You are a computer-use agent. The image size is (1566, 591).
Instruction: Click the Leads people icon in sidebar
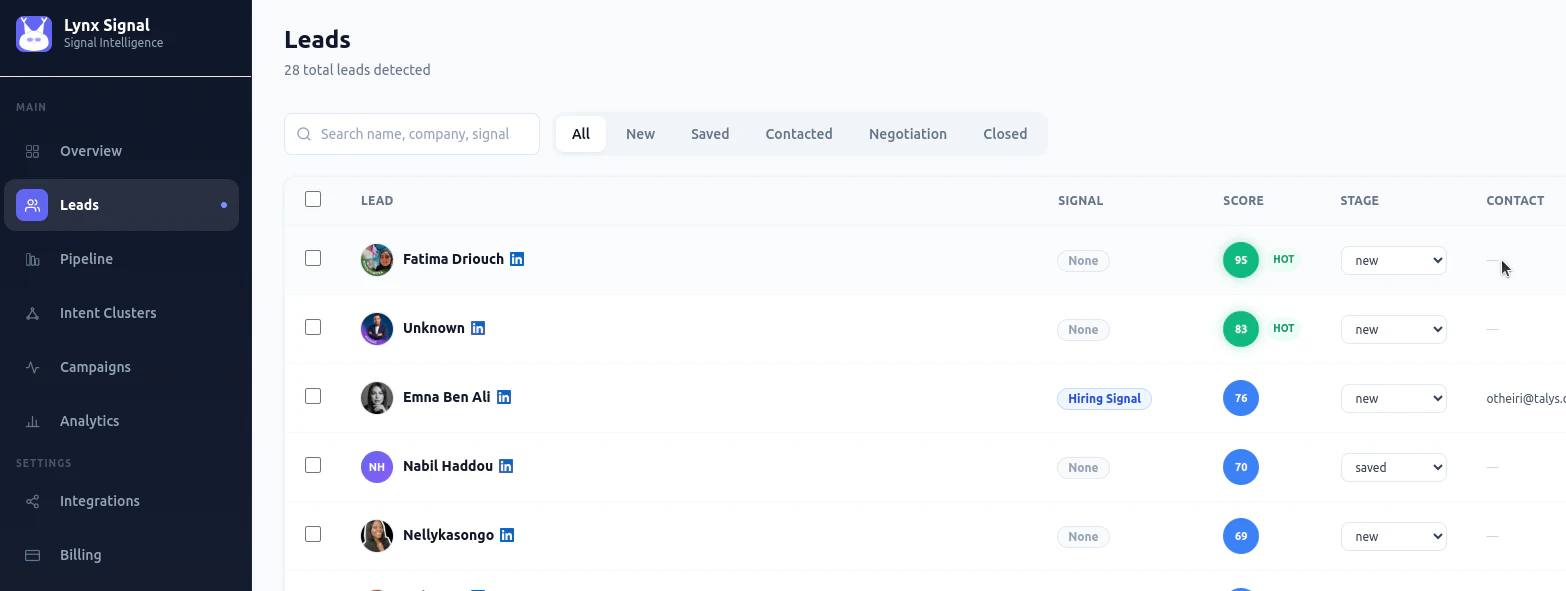pyautogui.click(x=32, y=205)
